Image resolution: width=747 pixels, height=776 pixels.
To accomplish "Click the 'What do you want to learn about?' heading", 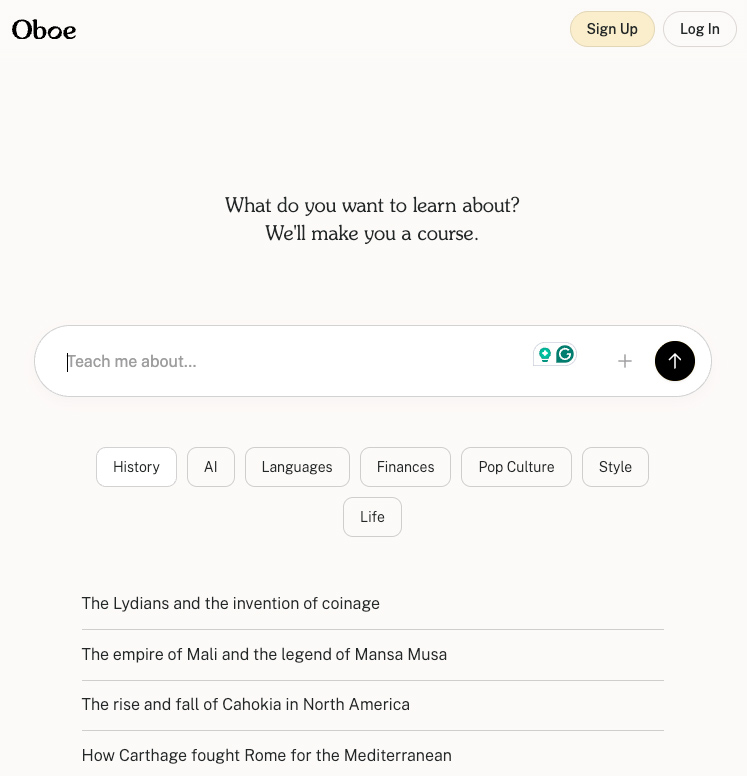I will pos(372,205).
